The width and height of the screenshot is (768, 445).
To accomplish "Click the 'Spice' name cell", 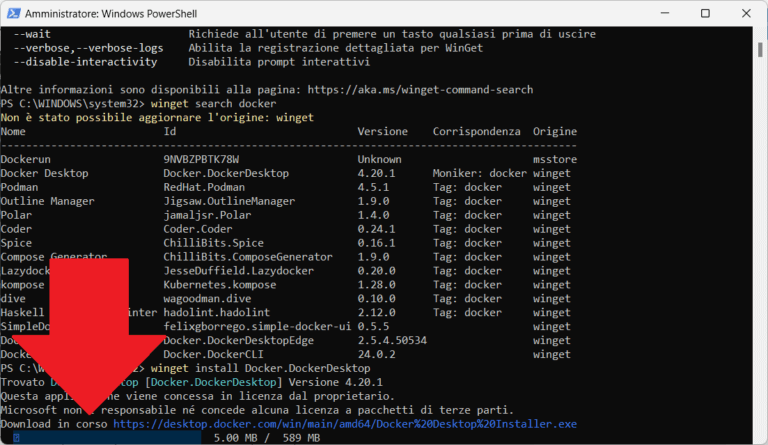I will coord(16,243).
